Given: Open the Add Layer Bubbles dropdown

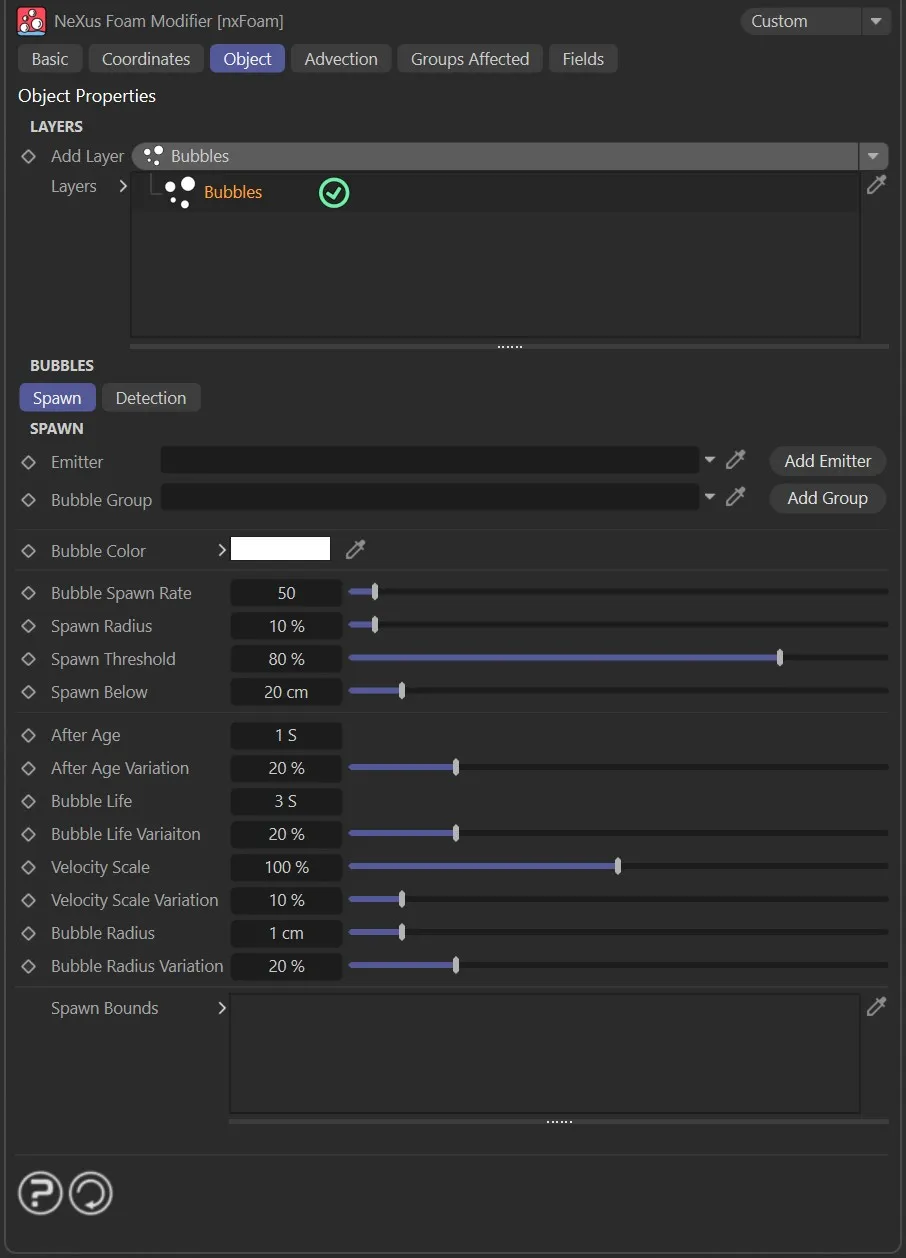Looking at the screenshot, I should 873,156.
